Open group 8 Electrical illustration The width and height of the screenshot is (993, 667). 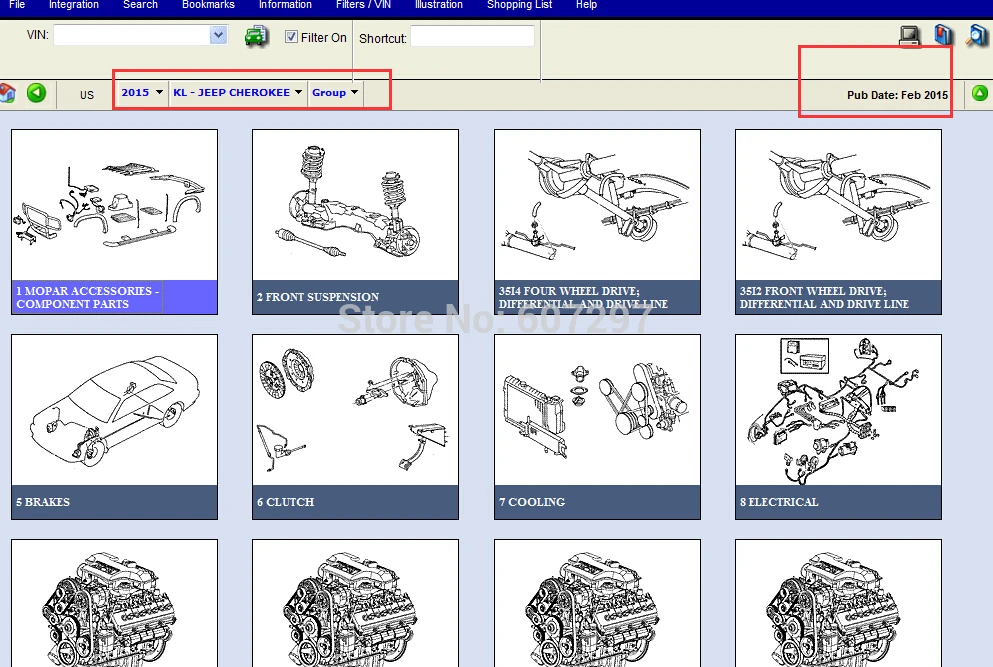coord(838,410)
